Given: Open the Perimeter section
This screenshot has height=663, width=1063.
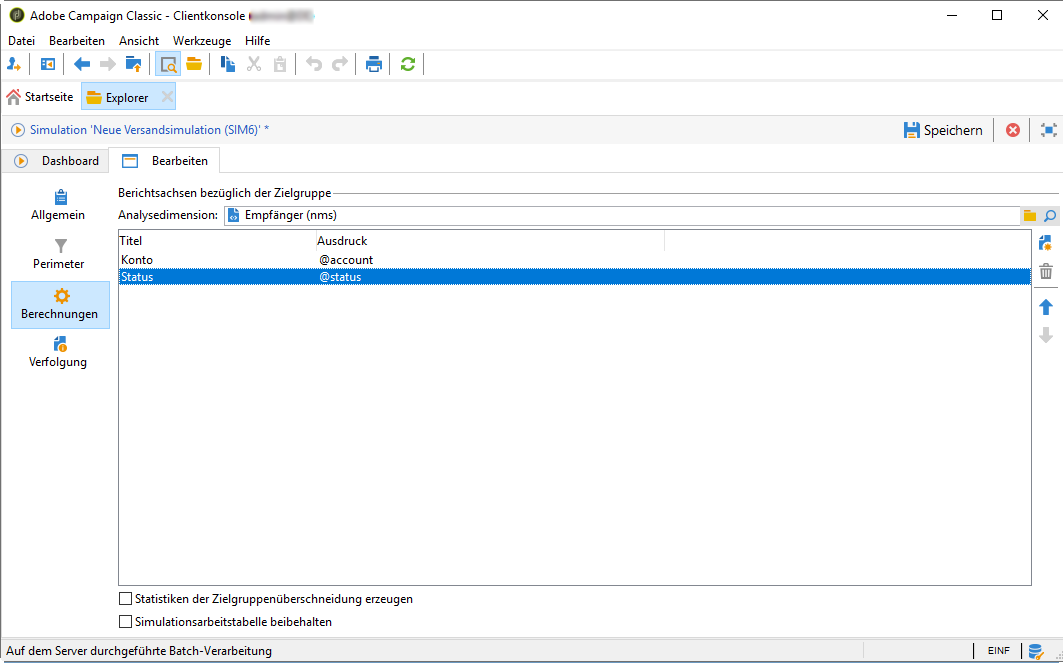Looking at the screenshot, I should 58,254.
